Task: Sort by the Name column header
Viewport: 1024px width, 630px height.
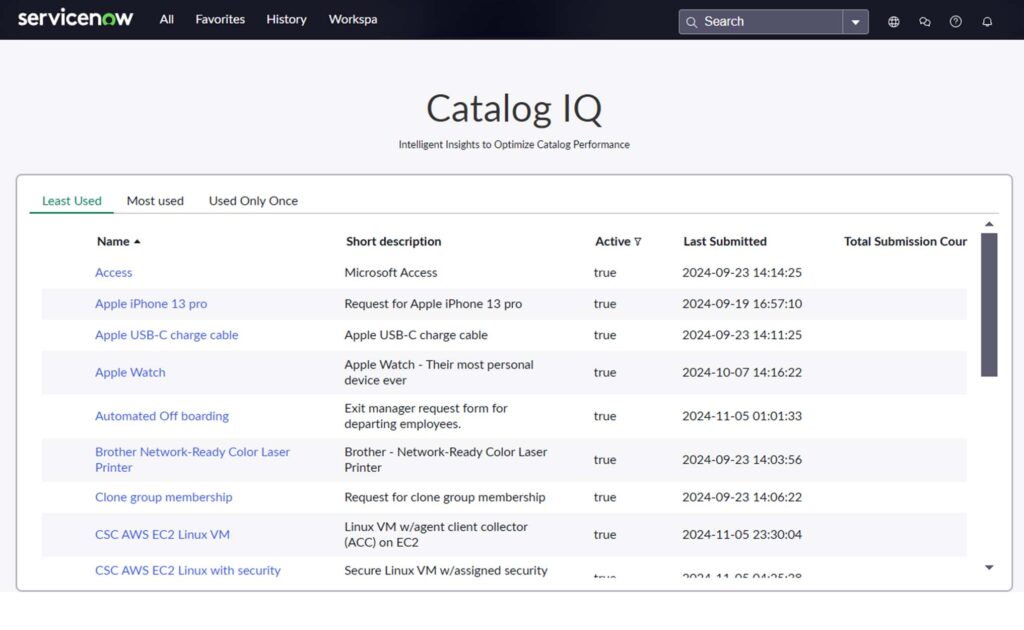Action: pyautogui.click(x=113, y=242)
